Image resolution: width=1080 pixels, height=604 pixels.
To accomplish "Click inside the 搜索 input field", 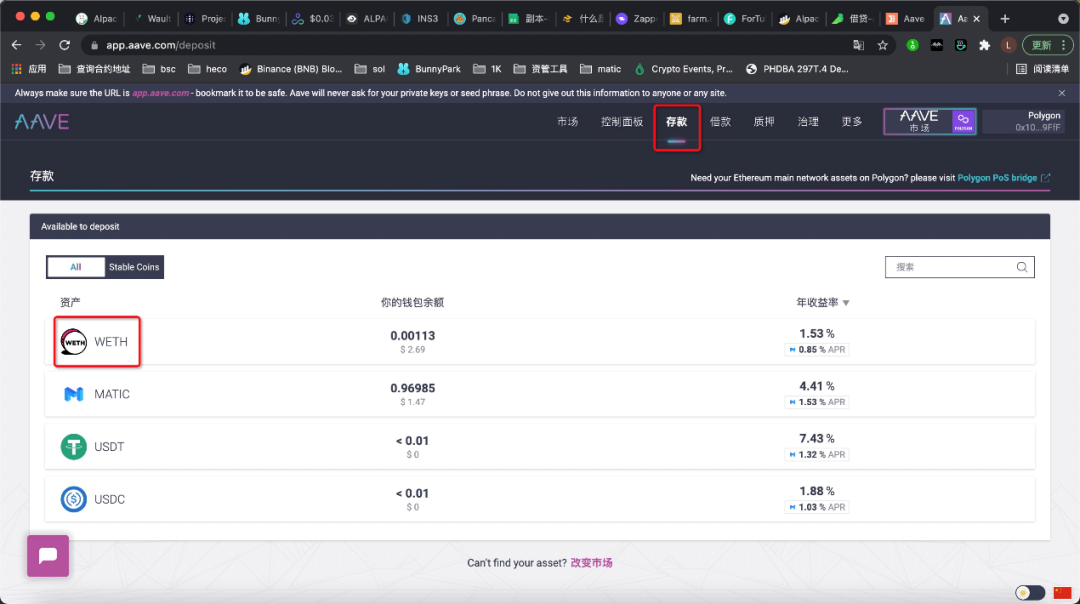I will point(950,267).
